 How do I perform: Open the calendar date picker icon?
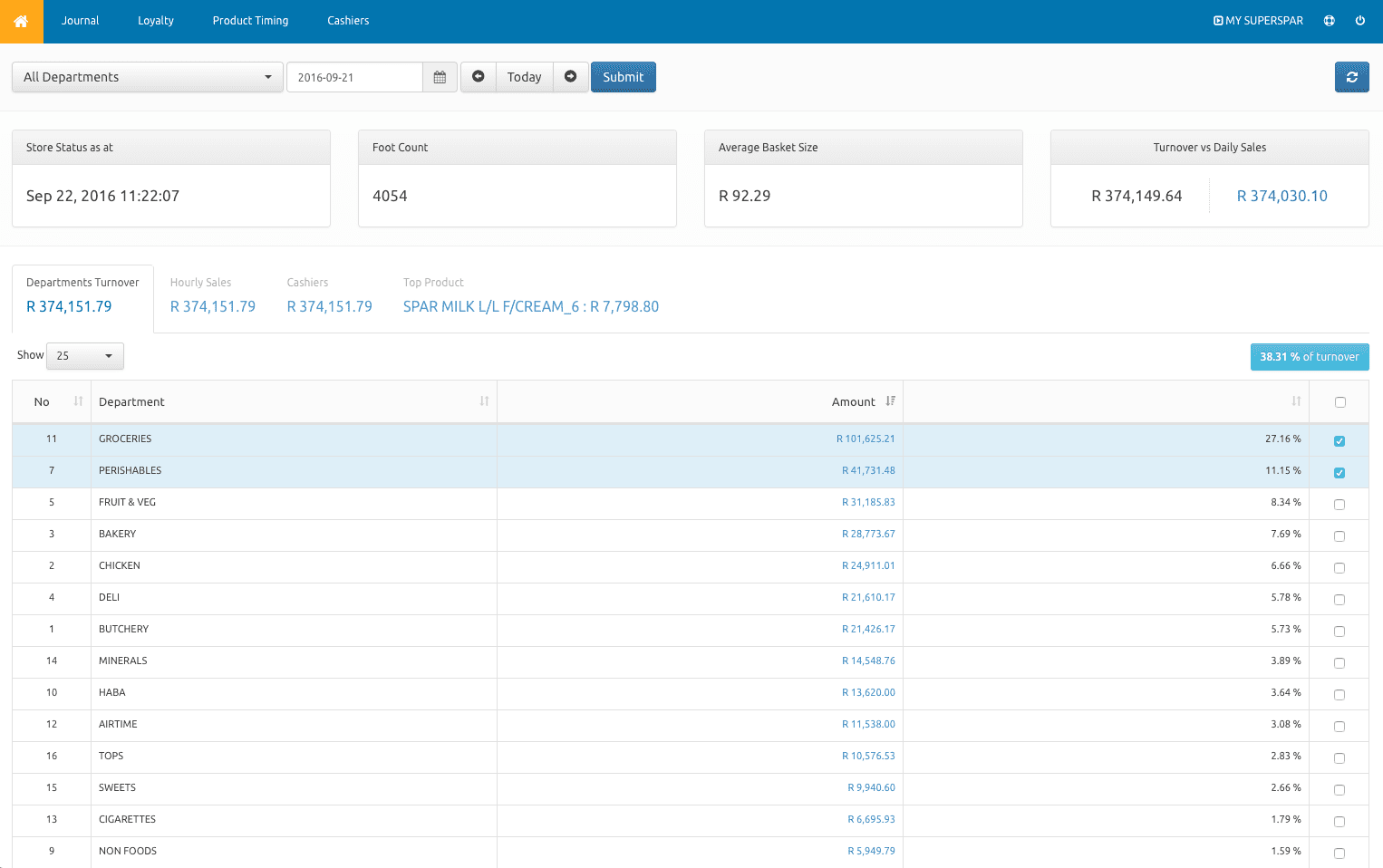coord(440,77)
